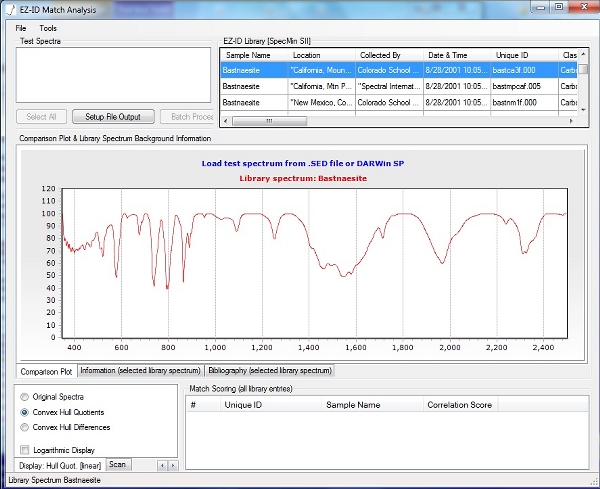Select Original Spectra radio option
Viewport: 600px width, 489px height.
pos(25,397)
